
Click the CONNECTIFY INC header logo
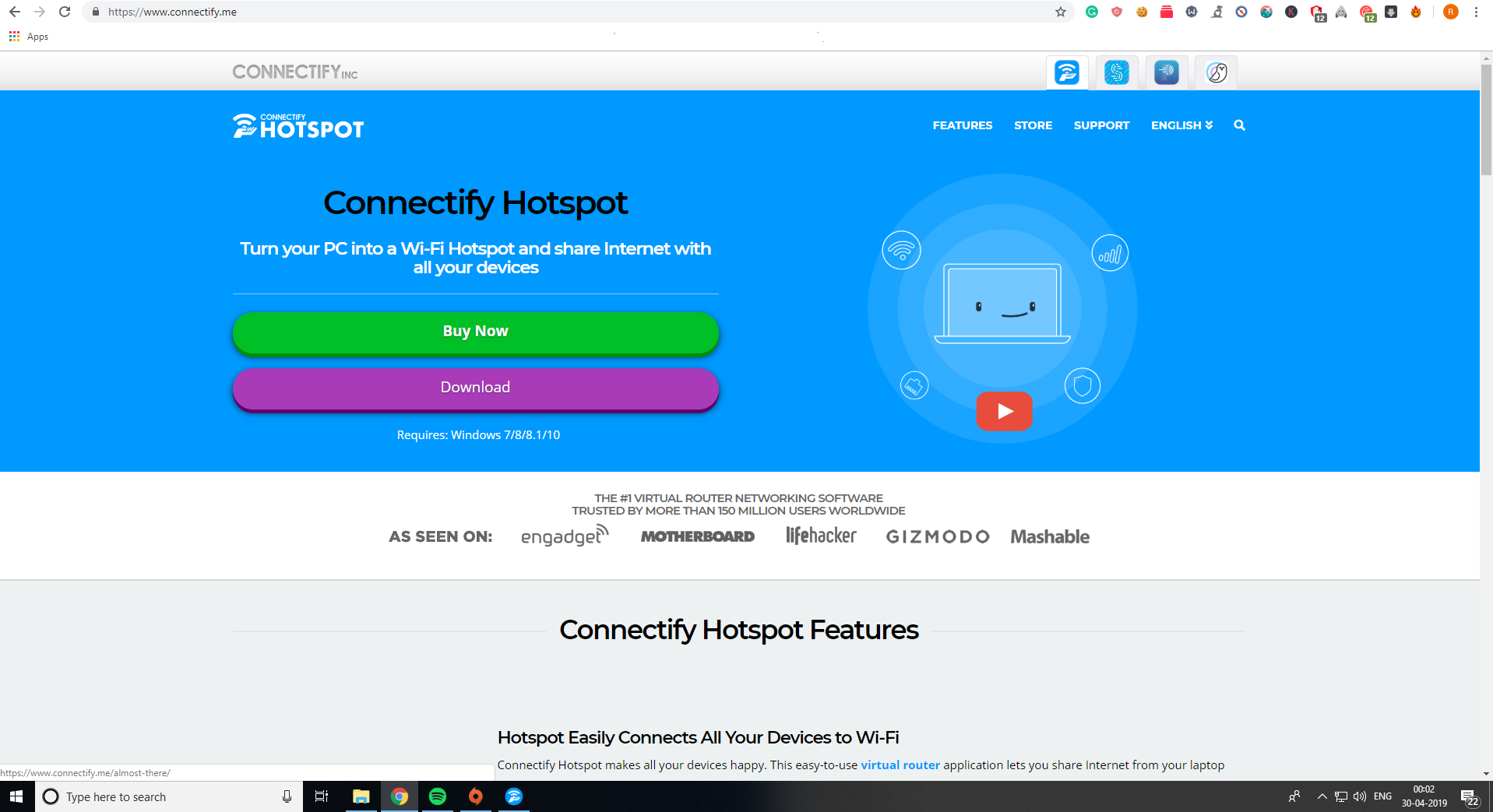(295, 72)
